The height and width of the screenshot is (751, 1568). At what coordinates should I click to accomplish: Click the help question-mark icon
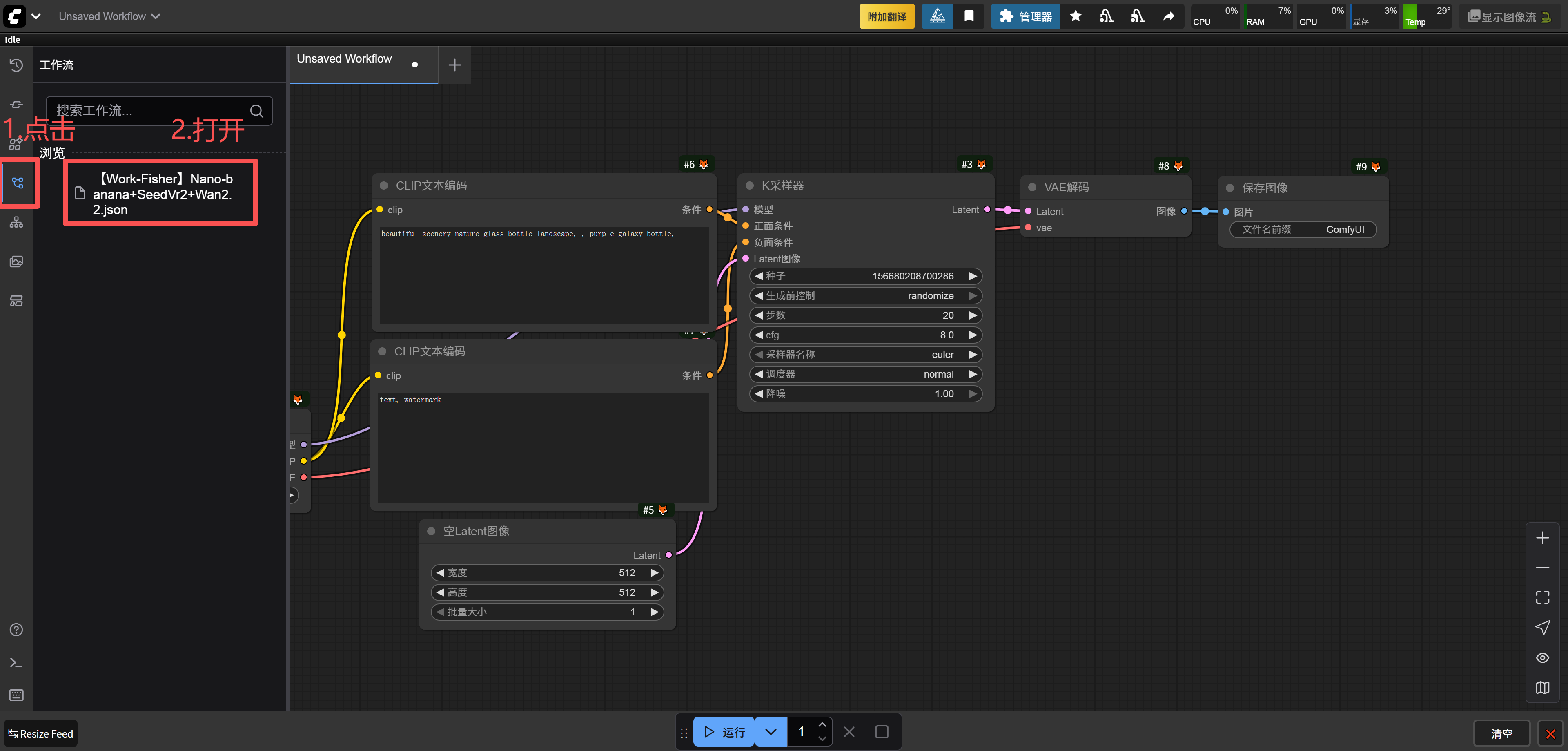[16, 630]
